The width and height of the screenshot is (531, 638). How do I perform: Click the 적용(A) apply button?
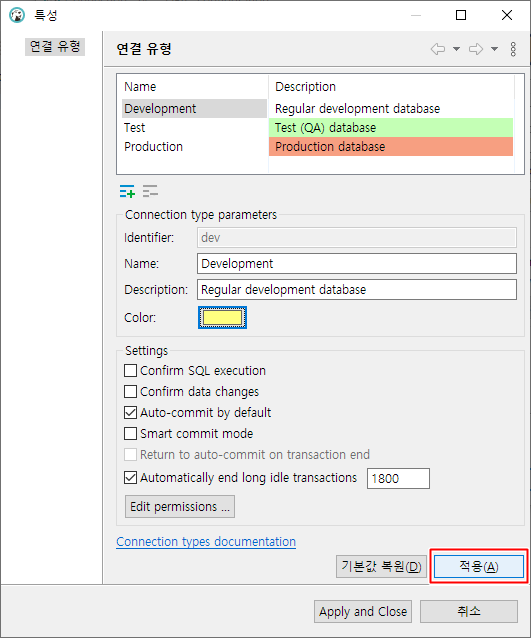click(x=479, y=566)
